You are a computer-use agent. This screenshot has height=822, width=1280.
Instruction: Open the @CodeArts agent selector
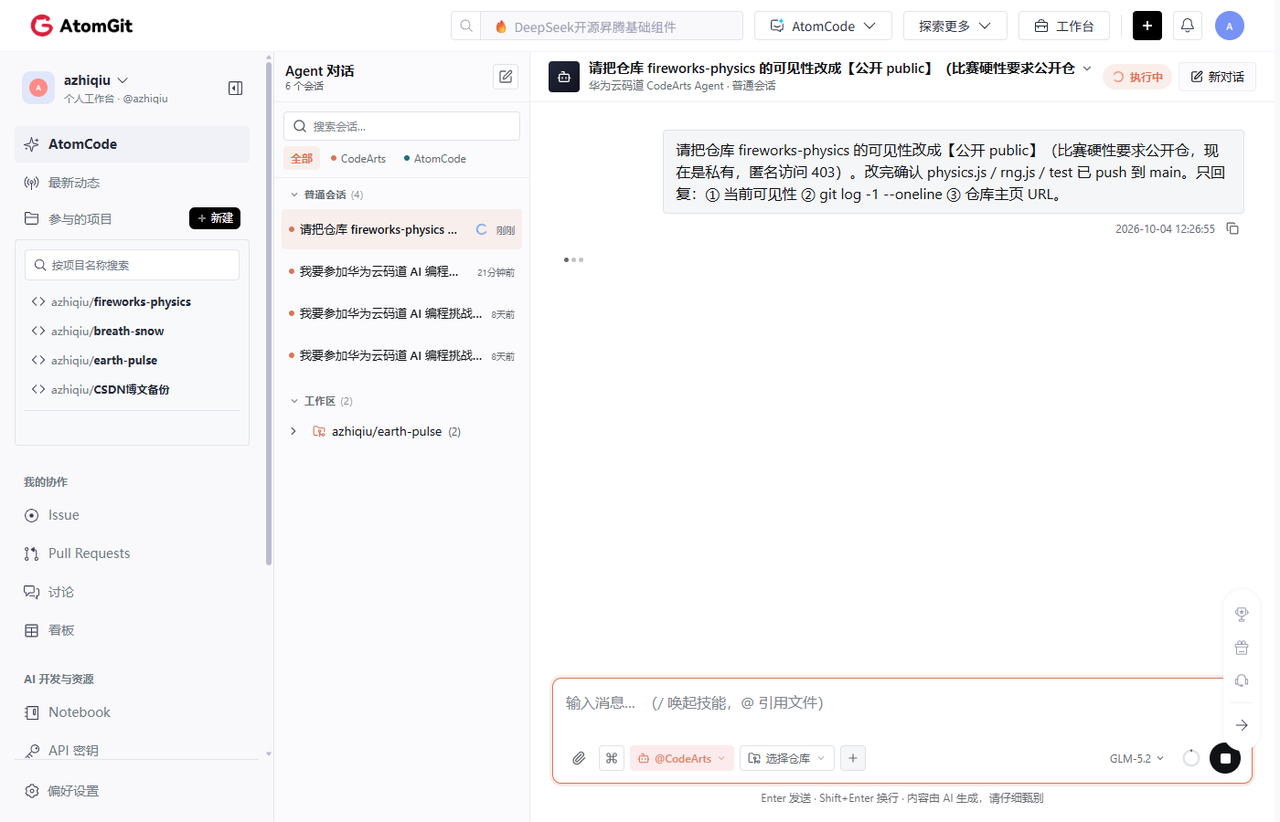[682, 758]
